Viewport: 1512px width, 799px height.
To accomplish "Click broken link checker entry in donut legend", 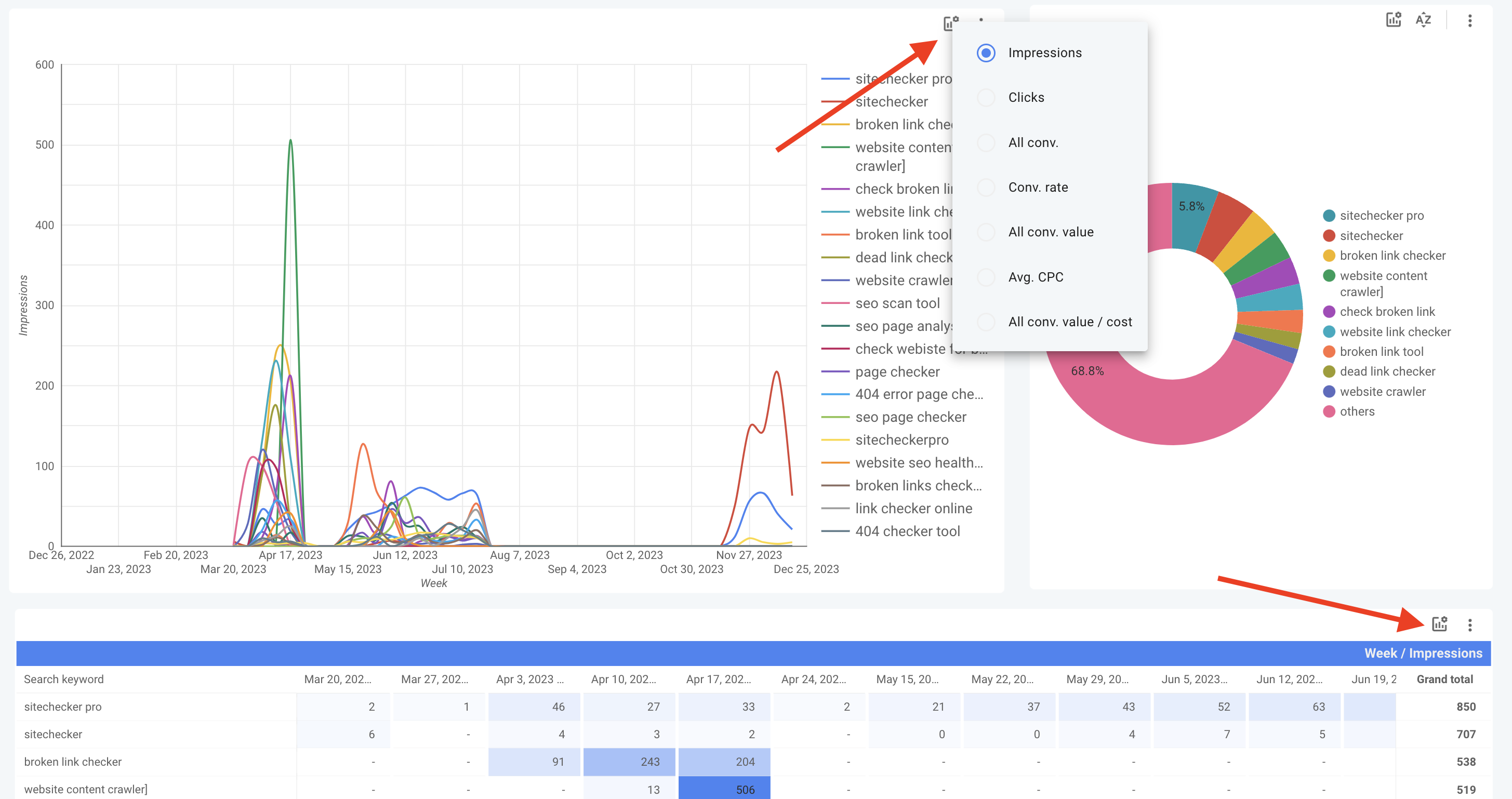I will pos(1392,256).
